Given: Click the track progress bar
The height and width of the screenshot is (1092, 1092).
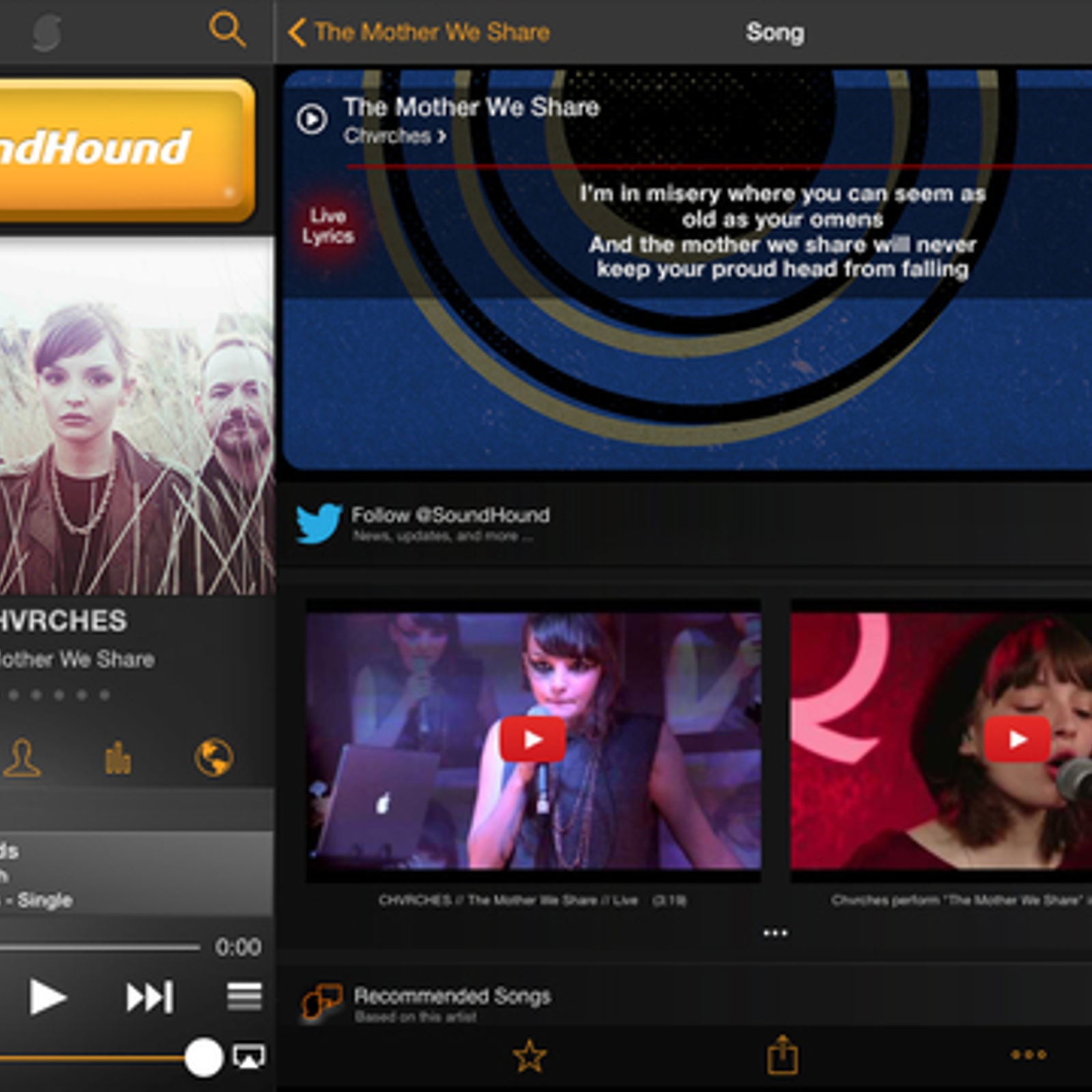Looking at the screenshot, I should click(x=100, y=947).
